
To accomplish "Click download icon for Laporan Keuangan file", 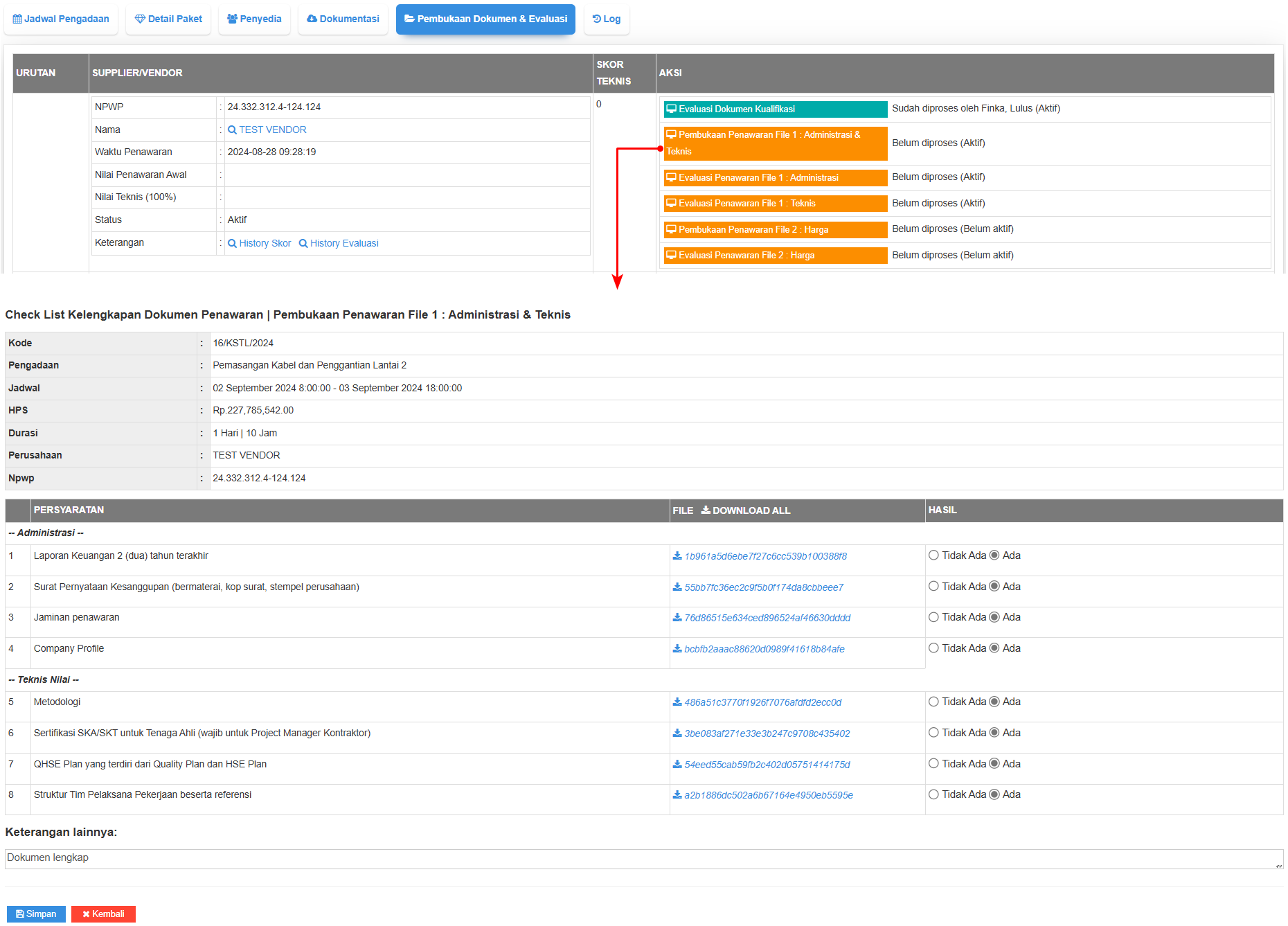I will click(x=677, y=556).
